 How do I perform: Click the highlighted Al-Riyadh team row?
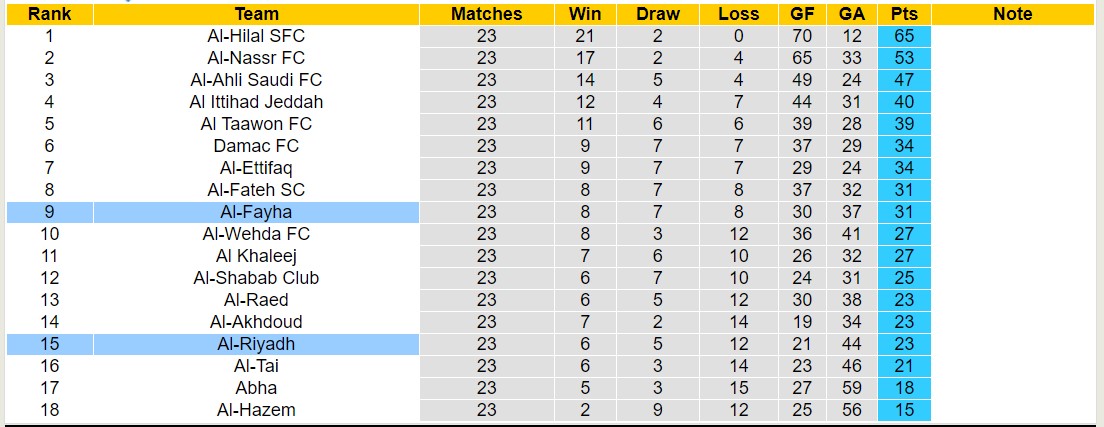click(x=256, y=344)
